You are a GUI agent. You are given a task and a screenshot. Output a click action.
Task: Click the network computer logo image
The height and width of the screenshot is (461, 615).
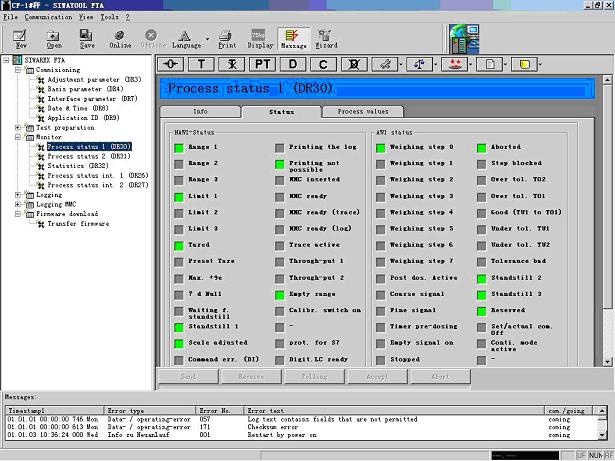pyautogui.click(x=464, y=39)
